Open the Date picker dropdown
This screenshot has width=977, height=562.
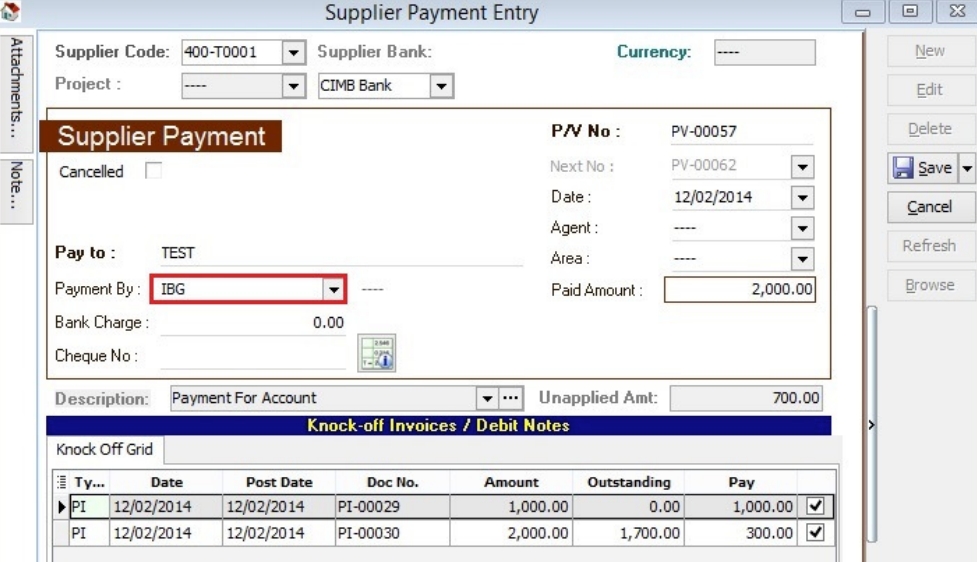pos(803,197)
